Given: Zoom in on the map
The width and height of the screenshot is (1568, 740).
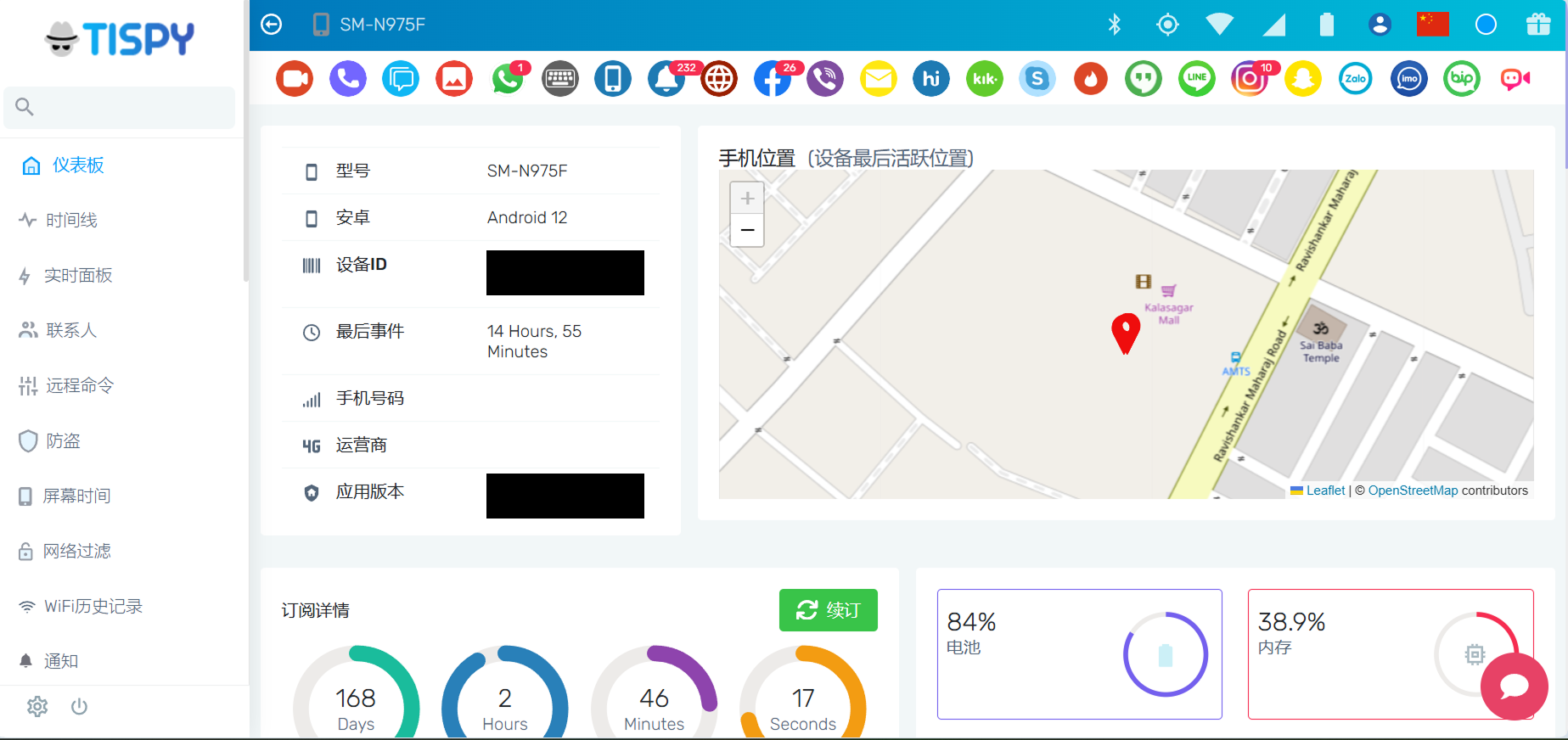Looking at the screenshot, I should tap(747, 199).
